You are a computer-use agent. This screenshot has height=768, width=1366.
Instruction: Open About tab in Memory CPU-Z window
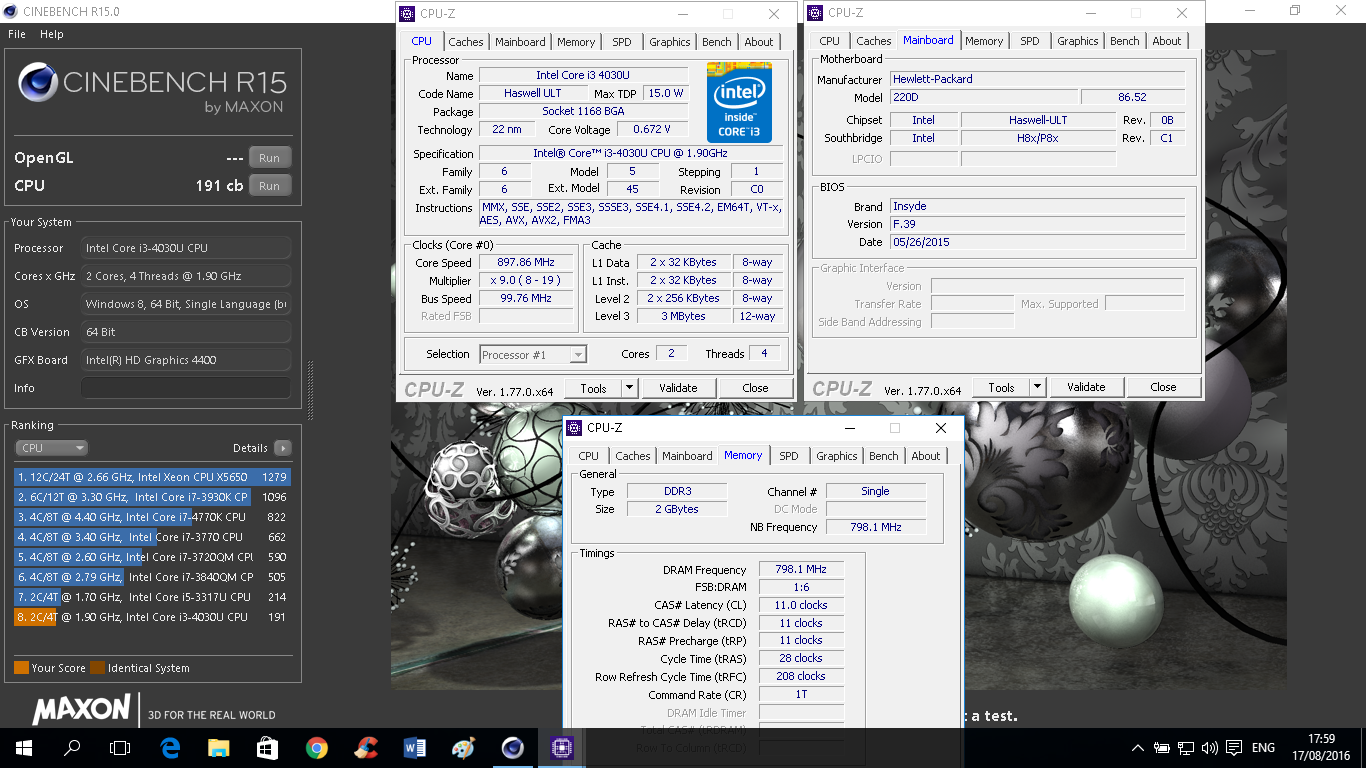coord(926,456)
